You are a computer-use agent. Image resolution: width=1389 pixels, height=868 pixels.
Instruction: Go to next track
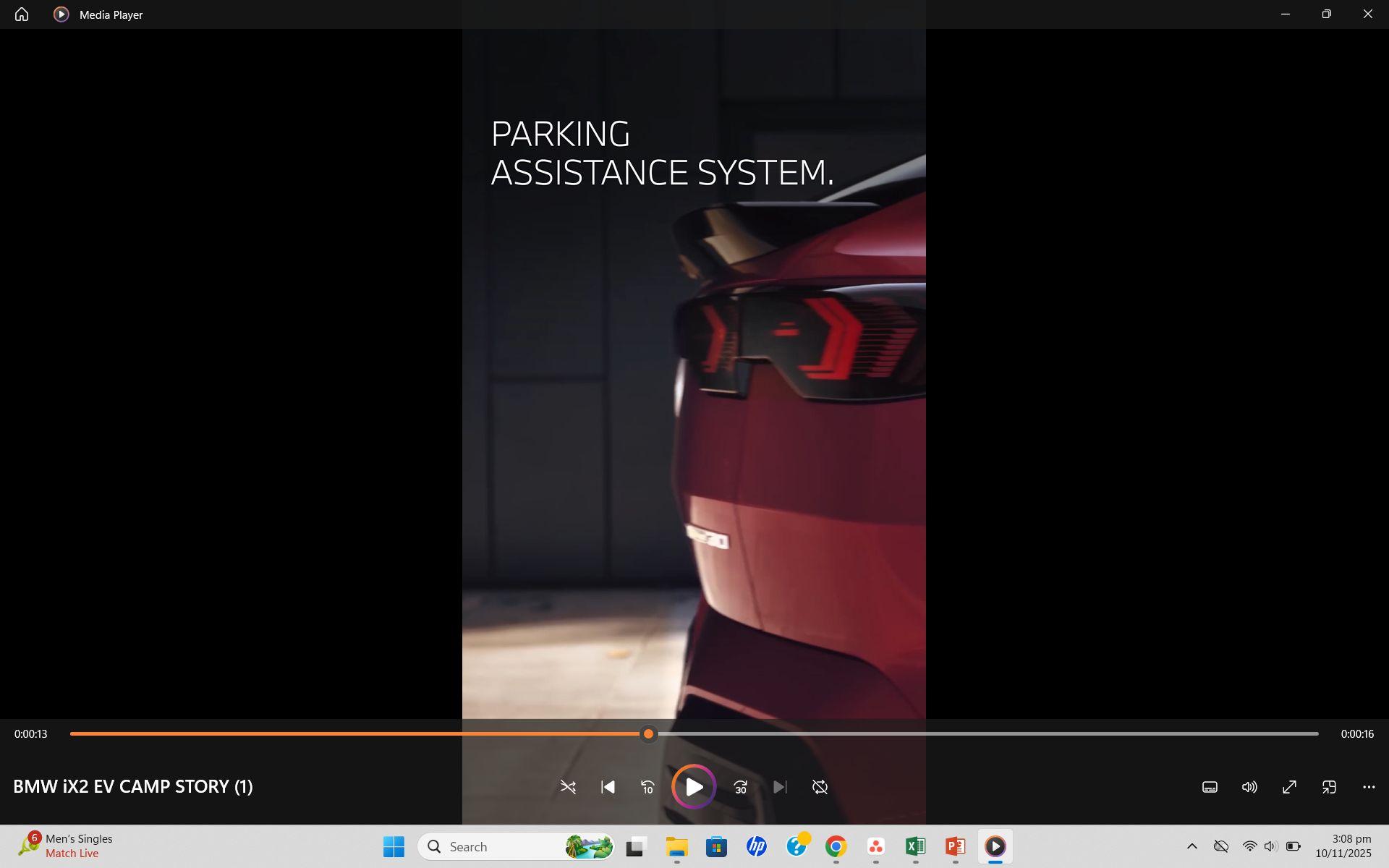point(780,787)
